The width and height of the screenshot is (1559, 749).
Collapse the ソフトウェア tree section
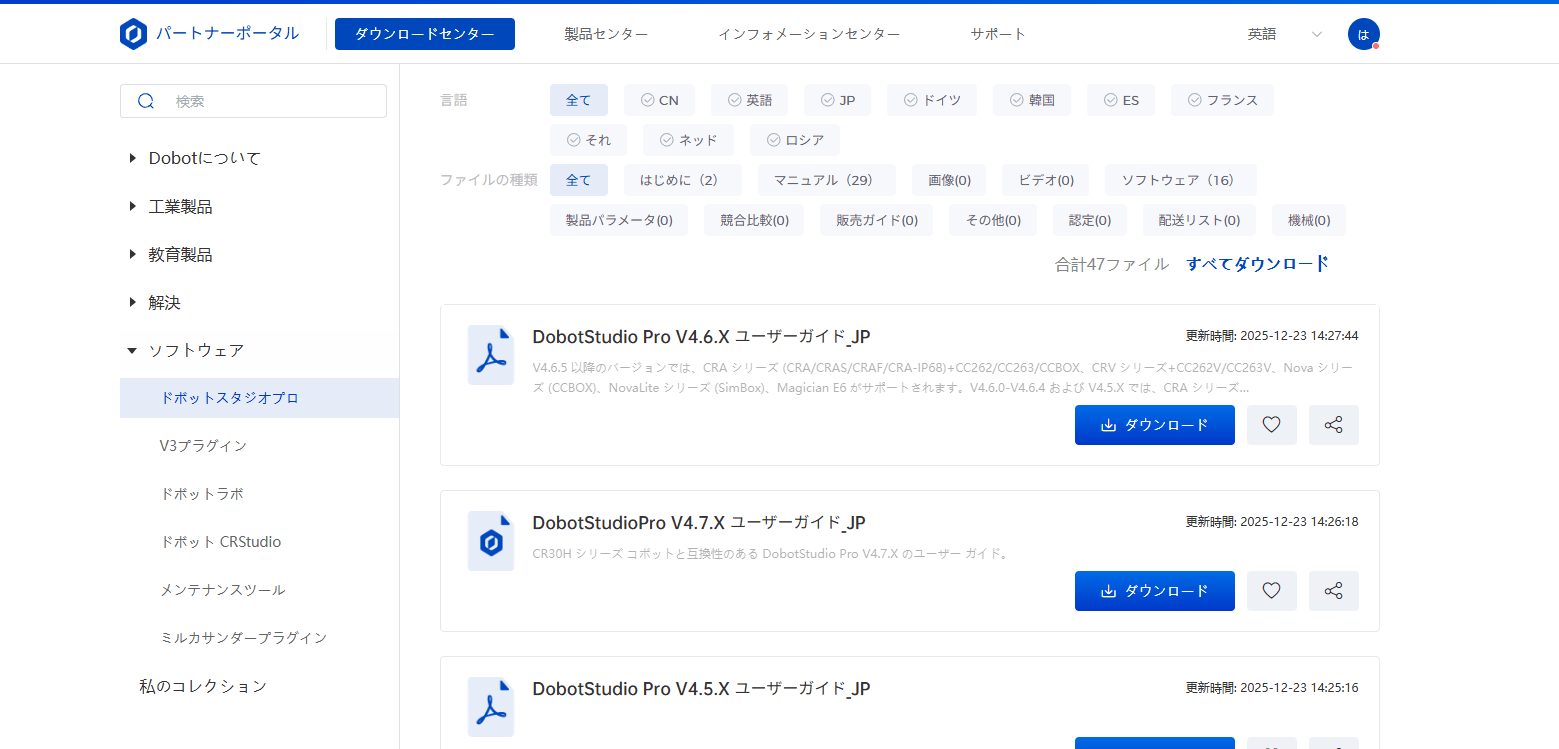point(133,350)
